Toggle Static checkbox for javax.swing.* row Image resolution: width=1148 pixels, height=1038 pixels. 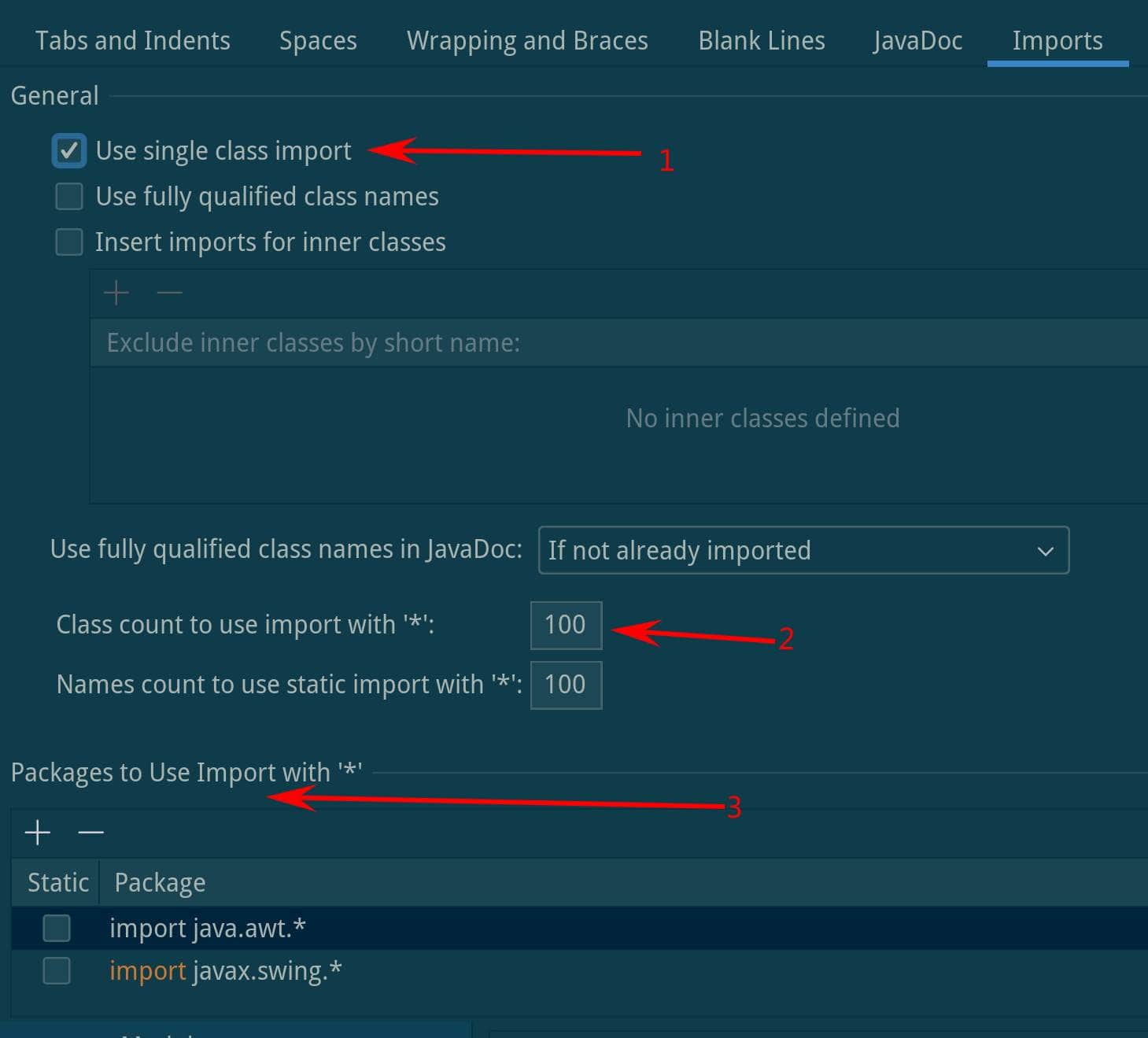[57, 970]
